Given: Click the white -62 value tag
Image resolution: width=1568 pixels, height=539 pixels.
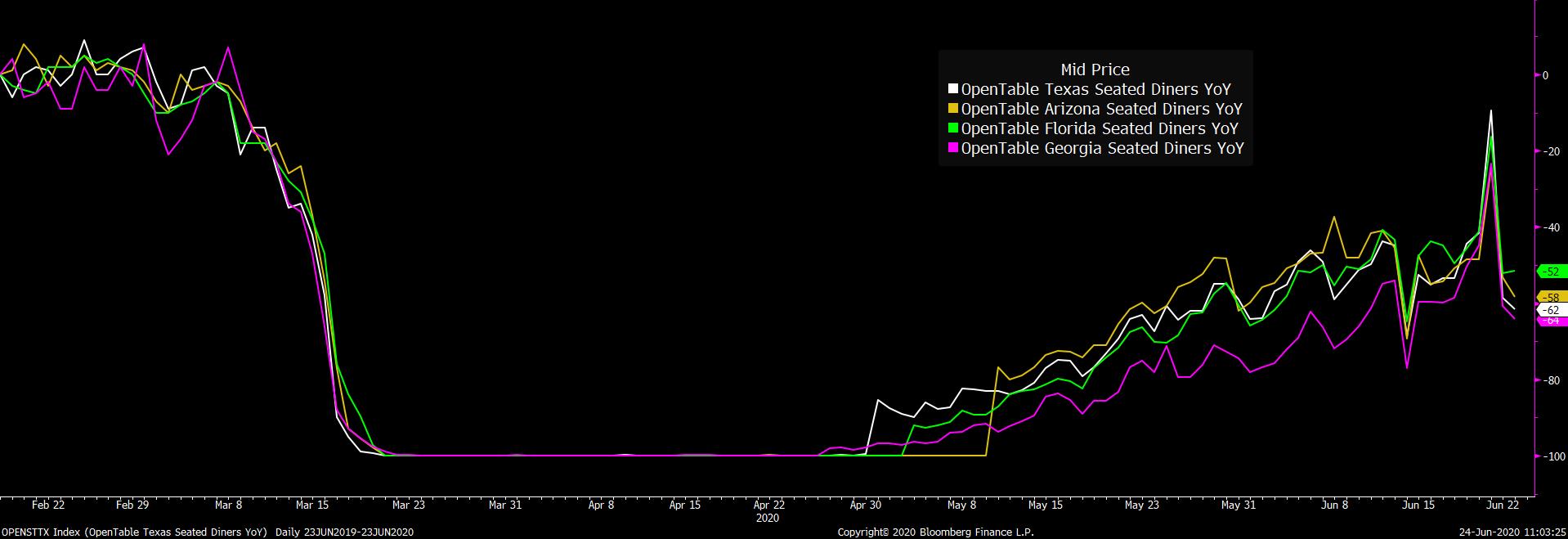Looking at the screenshot, I should coord(1551,311).
